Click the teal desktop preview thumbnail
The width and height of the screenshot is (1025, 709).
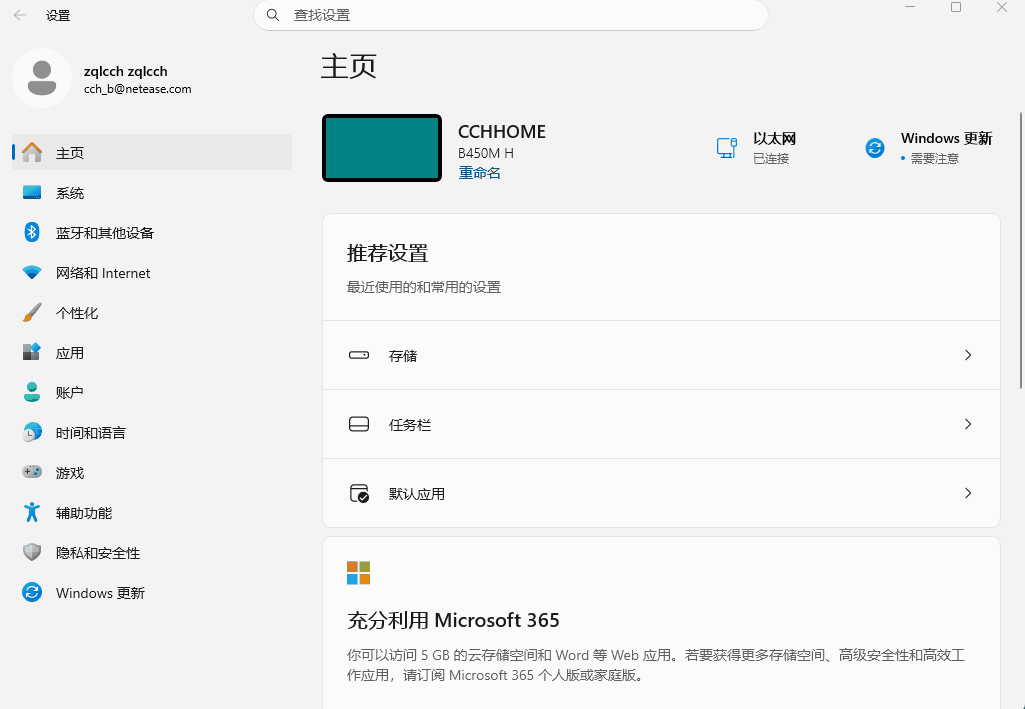point(382,148)
